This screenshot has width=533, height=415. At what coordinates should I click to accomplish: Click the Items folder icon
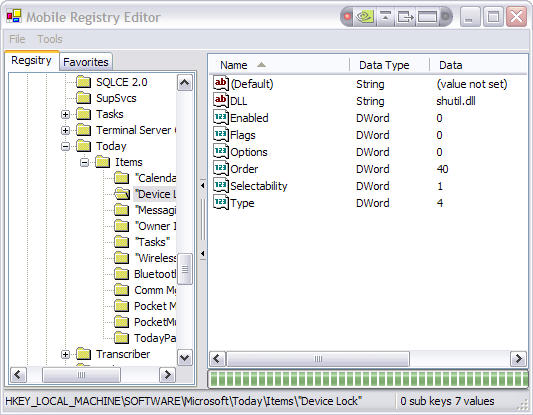click(103, 162)
